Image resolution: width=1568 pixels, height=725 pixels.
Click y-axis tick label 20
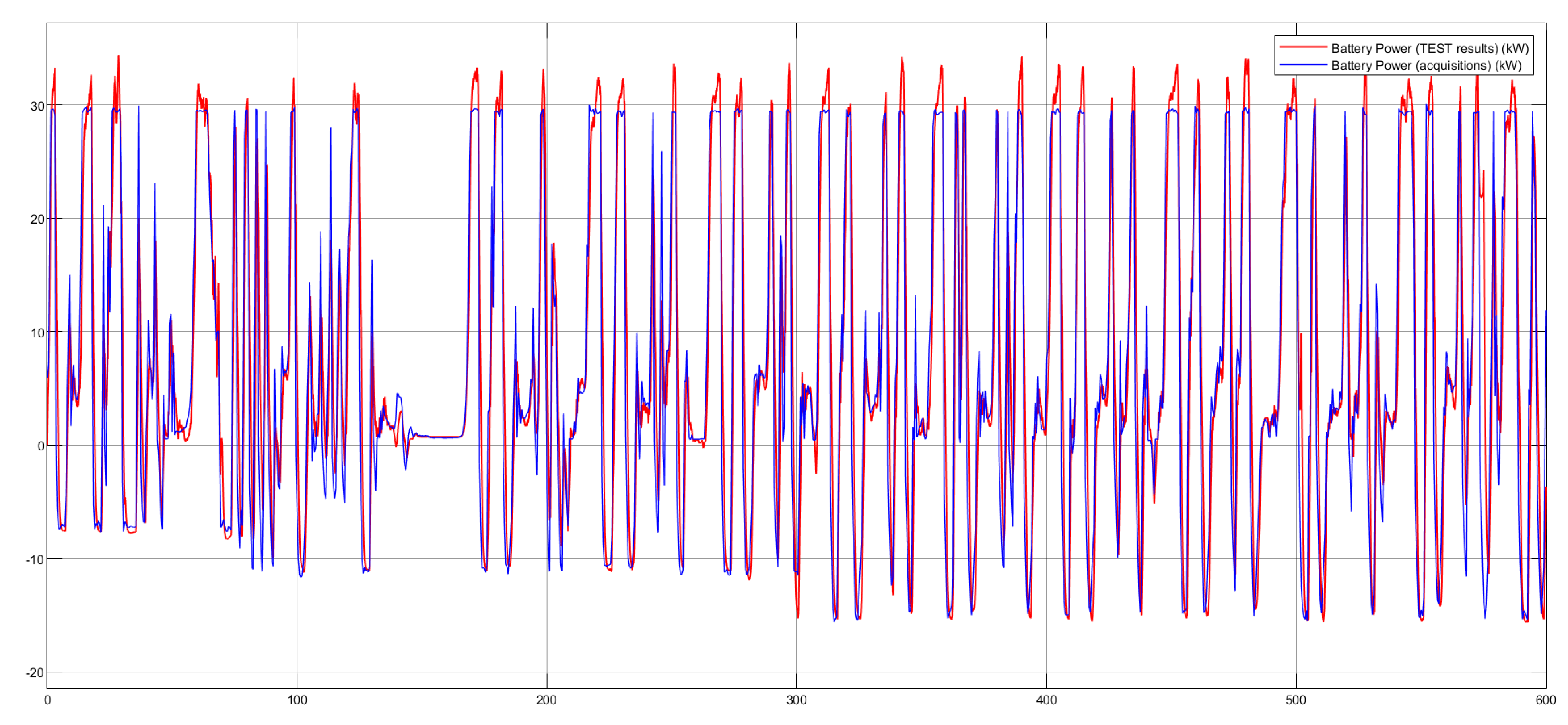click(x=37, y=219)
